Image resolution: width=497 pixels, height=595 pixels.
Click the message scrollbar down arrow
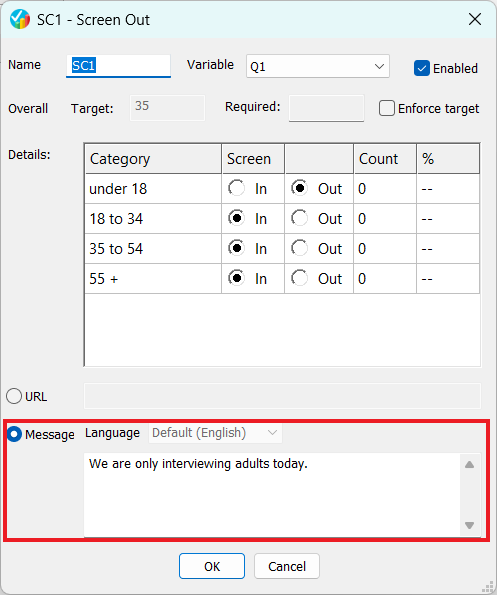[469, 525]
